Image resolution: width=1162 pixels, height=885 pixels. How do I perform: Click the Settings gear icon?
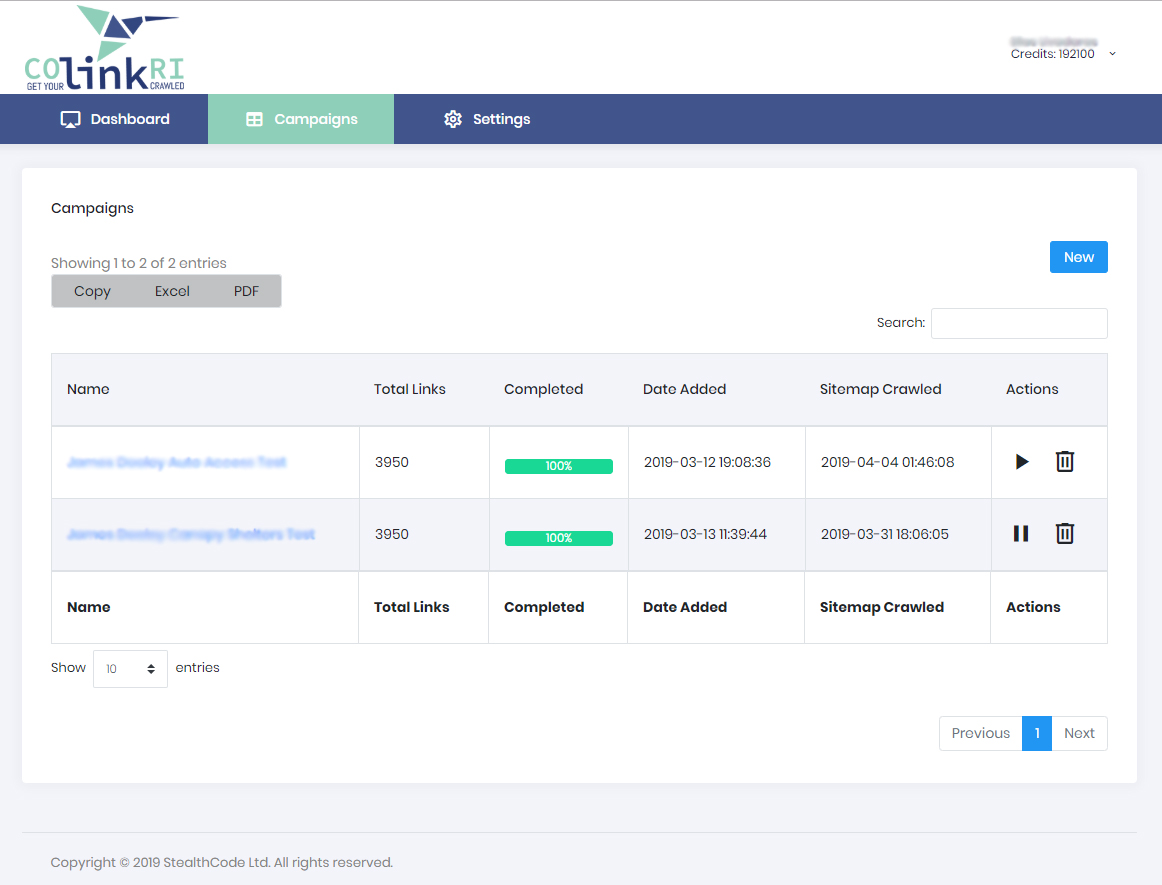point(453,119)
